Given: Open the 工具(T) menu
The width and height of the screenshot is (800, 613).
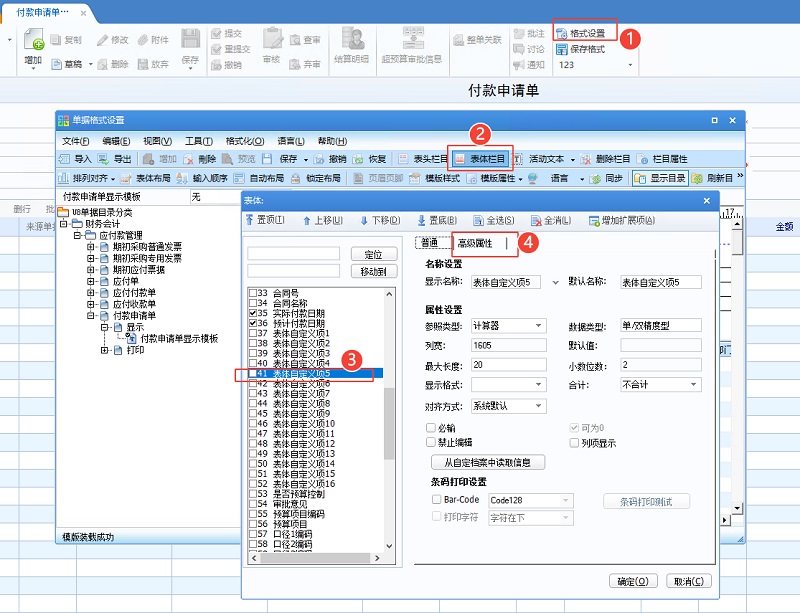Looking at the screenshot, I should point(198,141).
